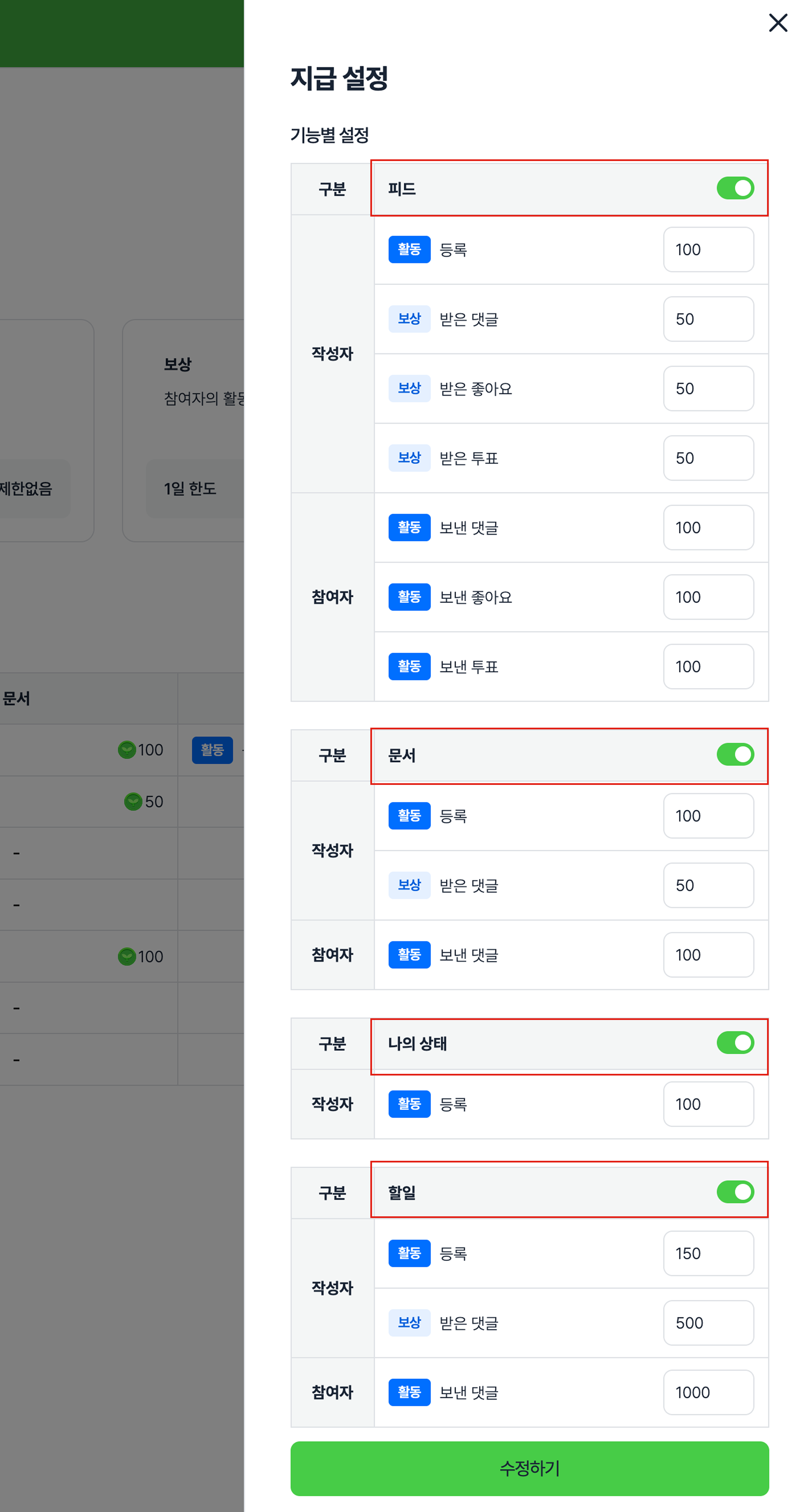The image size is (808, 1512).
Task: Edit 문서 받은 댓글 points field
Action: (708, 885)
